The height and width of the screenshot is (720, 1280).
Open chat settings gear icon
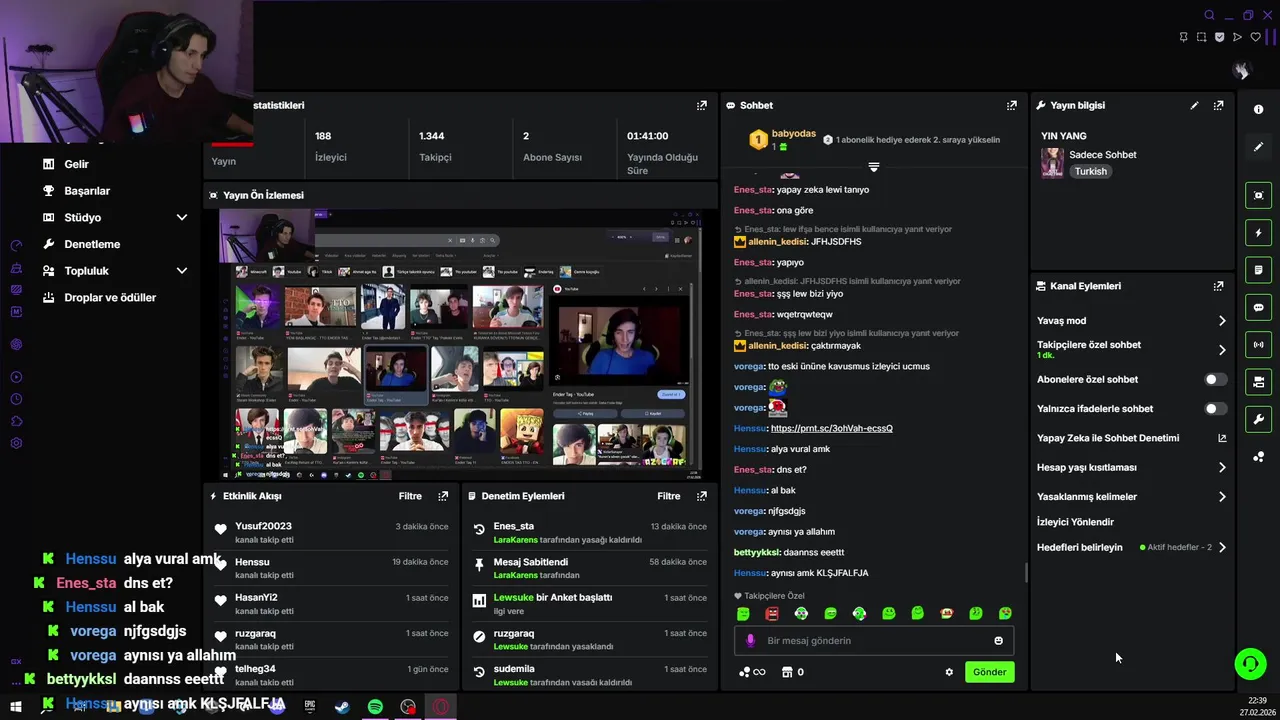(x=949, y=672)
